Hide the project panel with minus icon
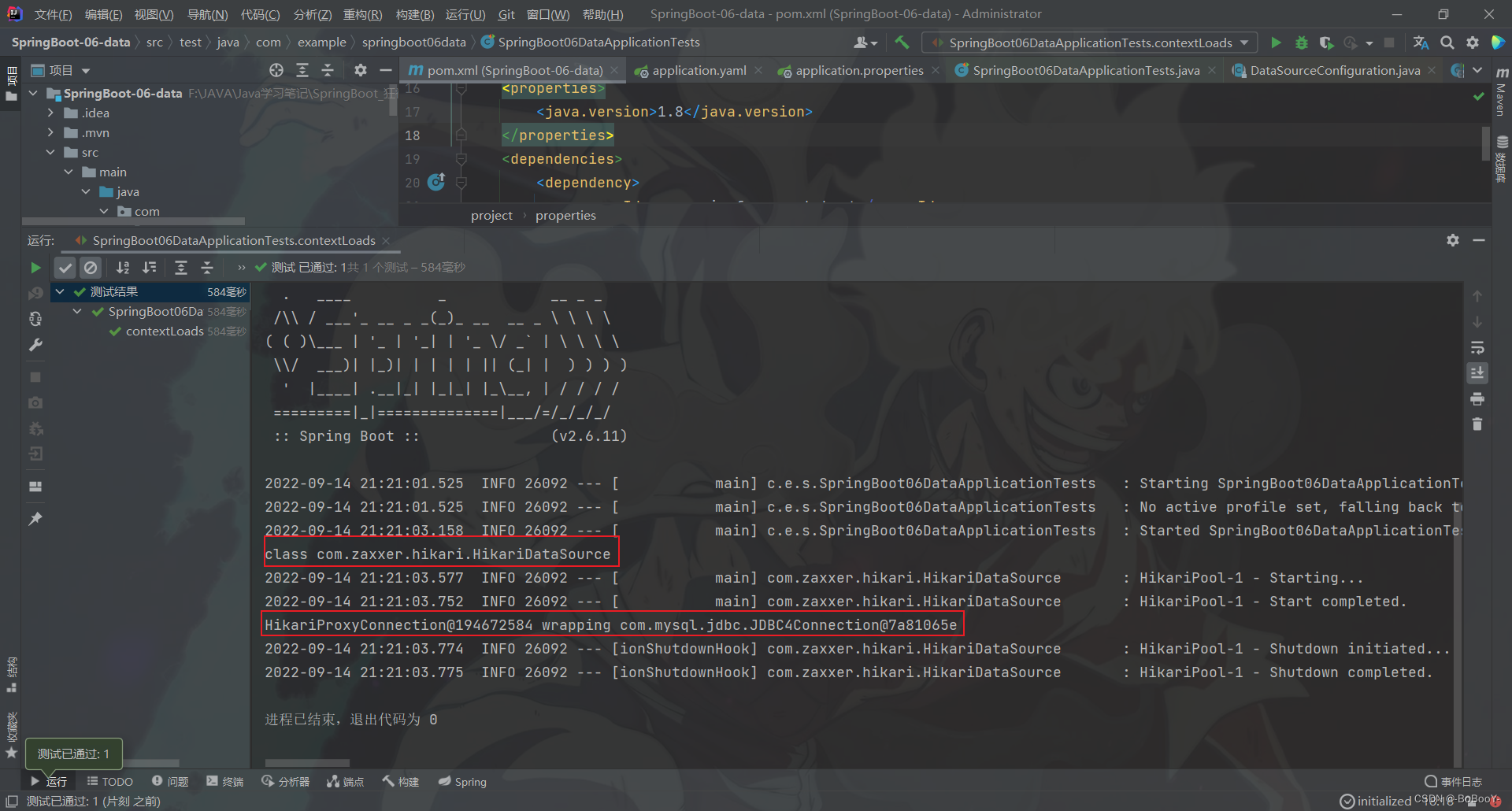The image size is (1512, 811). click(386, 70)
